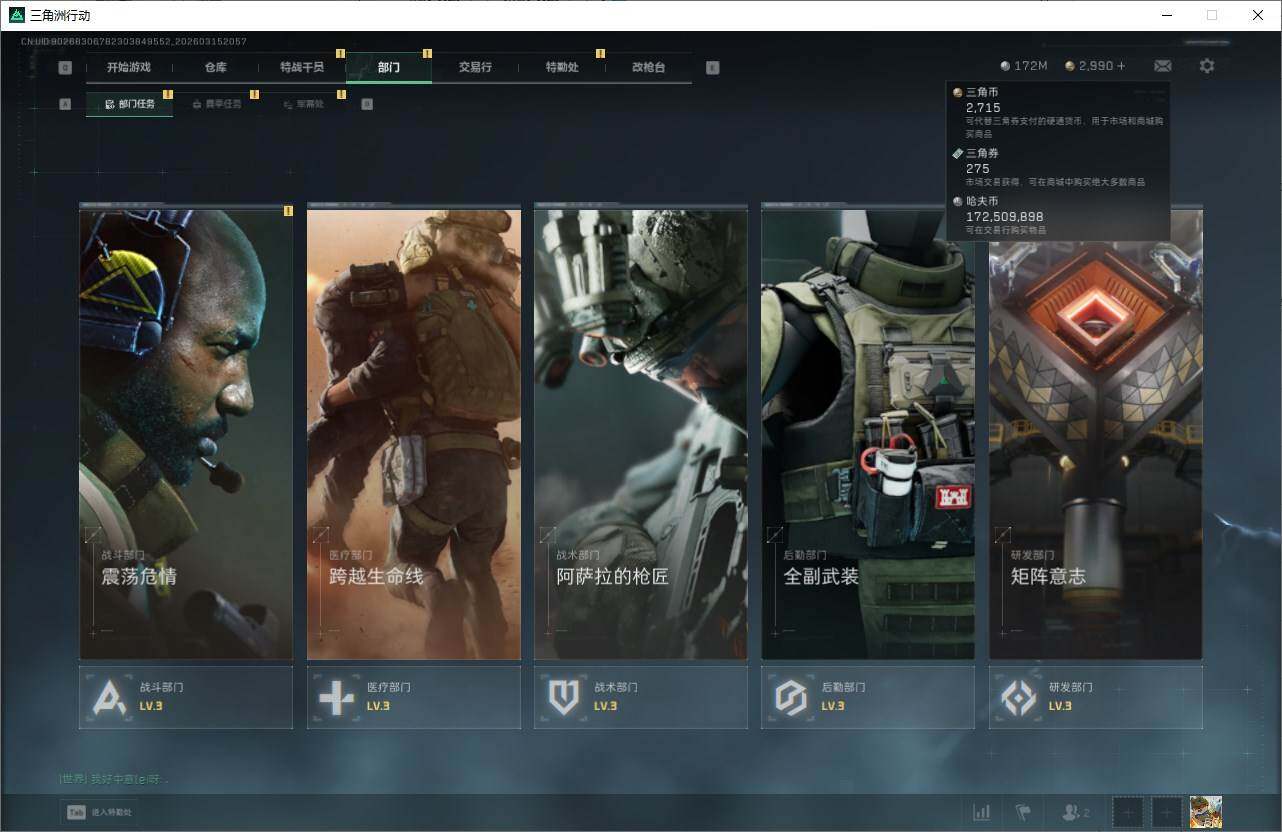
Task: Click the 战斗部门 emblem icon
Action: coord(109,697)
